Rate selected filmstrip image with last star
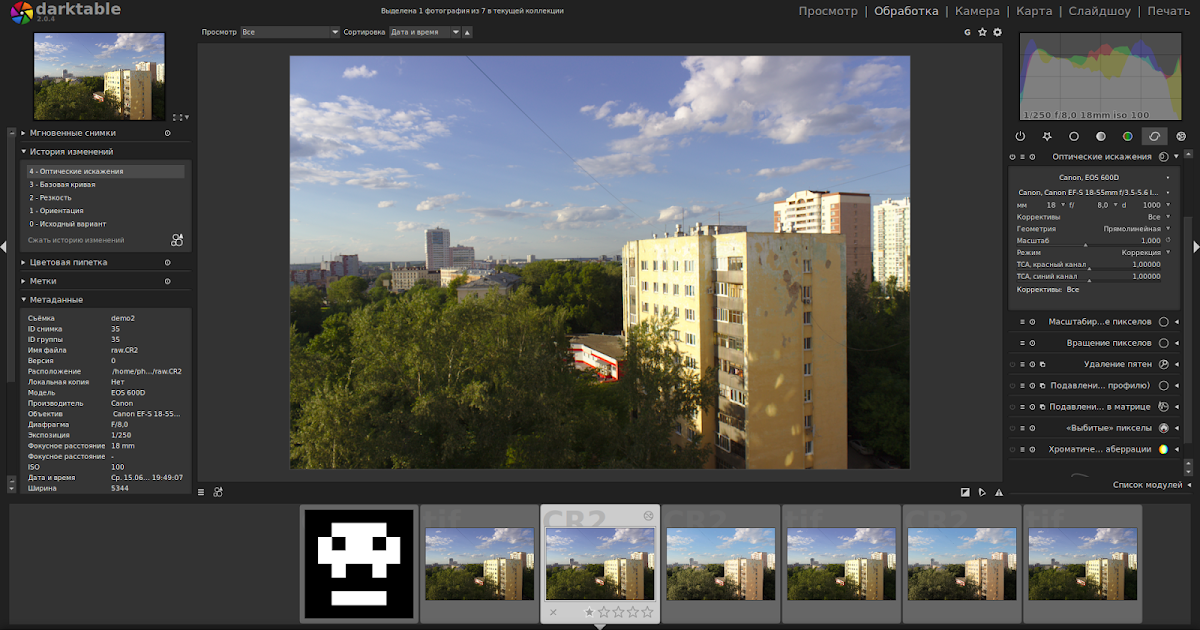 pyautogui.click(x=647, y=611)
